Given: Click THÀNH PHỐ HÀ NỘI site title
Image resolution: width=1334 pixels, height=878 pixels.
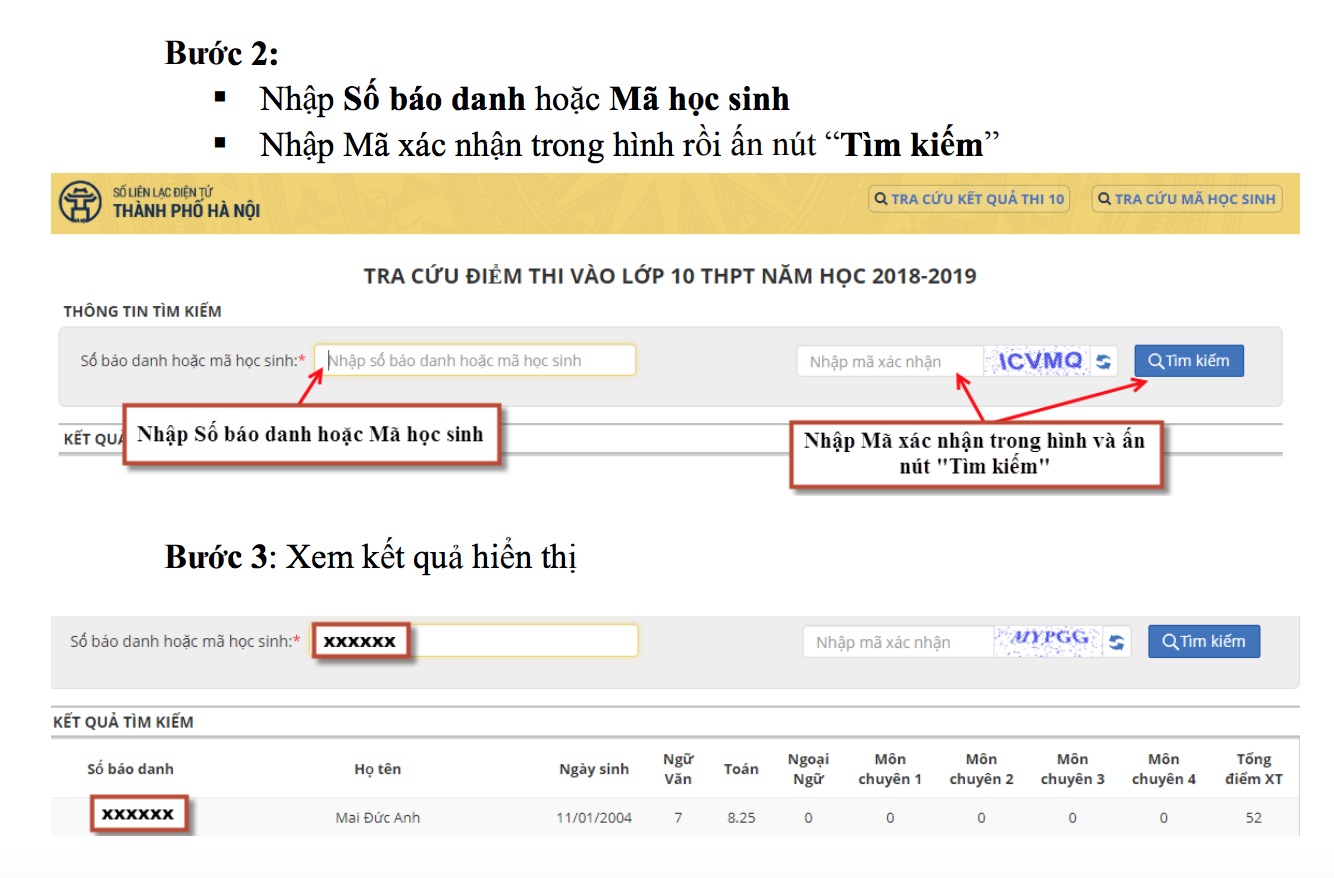Looking at the screenshot, I should coord(186,210).
